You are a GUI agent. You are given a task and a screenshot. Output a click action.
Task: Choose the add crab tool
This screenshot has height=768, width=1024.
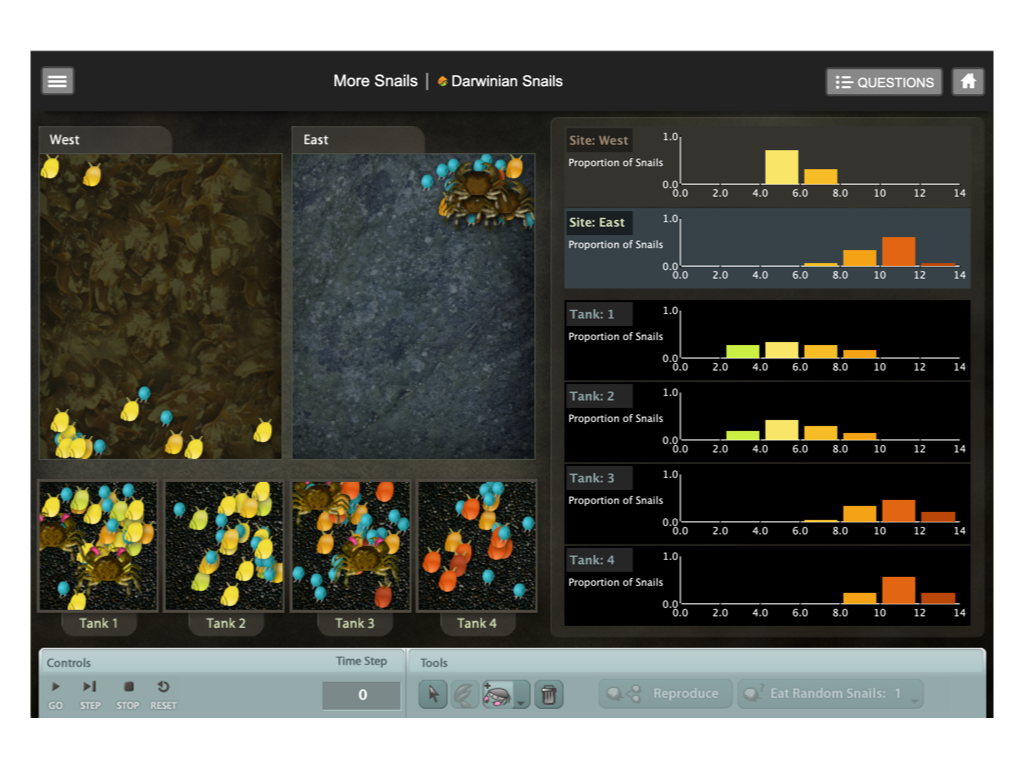pyautogui.click(x=496, y=695)
